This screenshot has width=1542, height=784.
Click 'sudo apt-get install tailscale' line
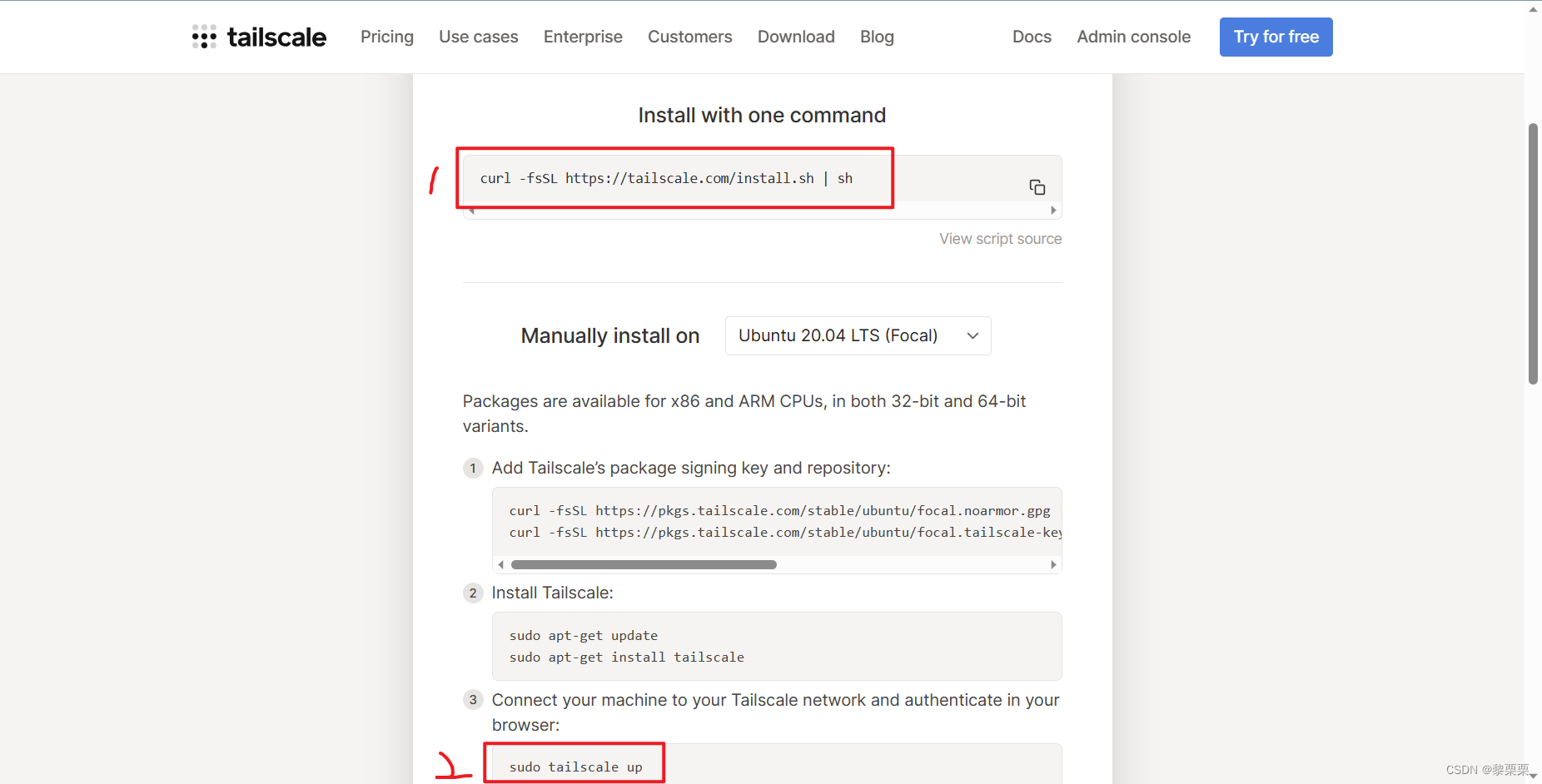pos(626,657)
